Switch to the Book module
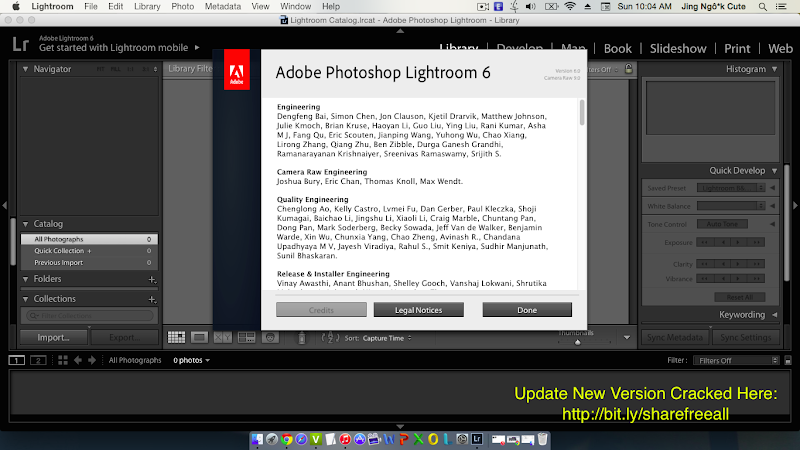The width and height of the screenshot is (800, 450). click(617, 48)
